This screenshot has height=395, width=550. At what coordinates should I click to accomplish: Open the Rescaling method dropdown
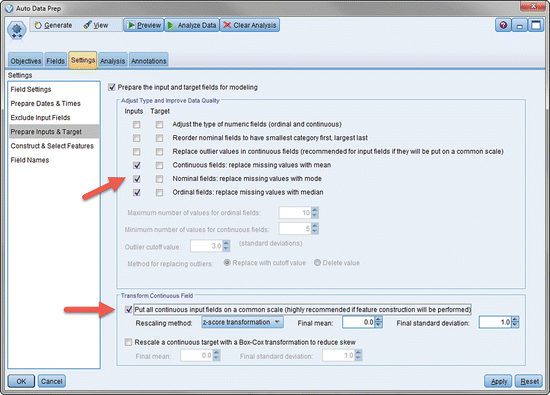point(242,322)
